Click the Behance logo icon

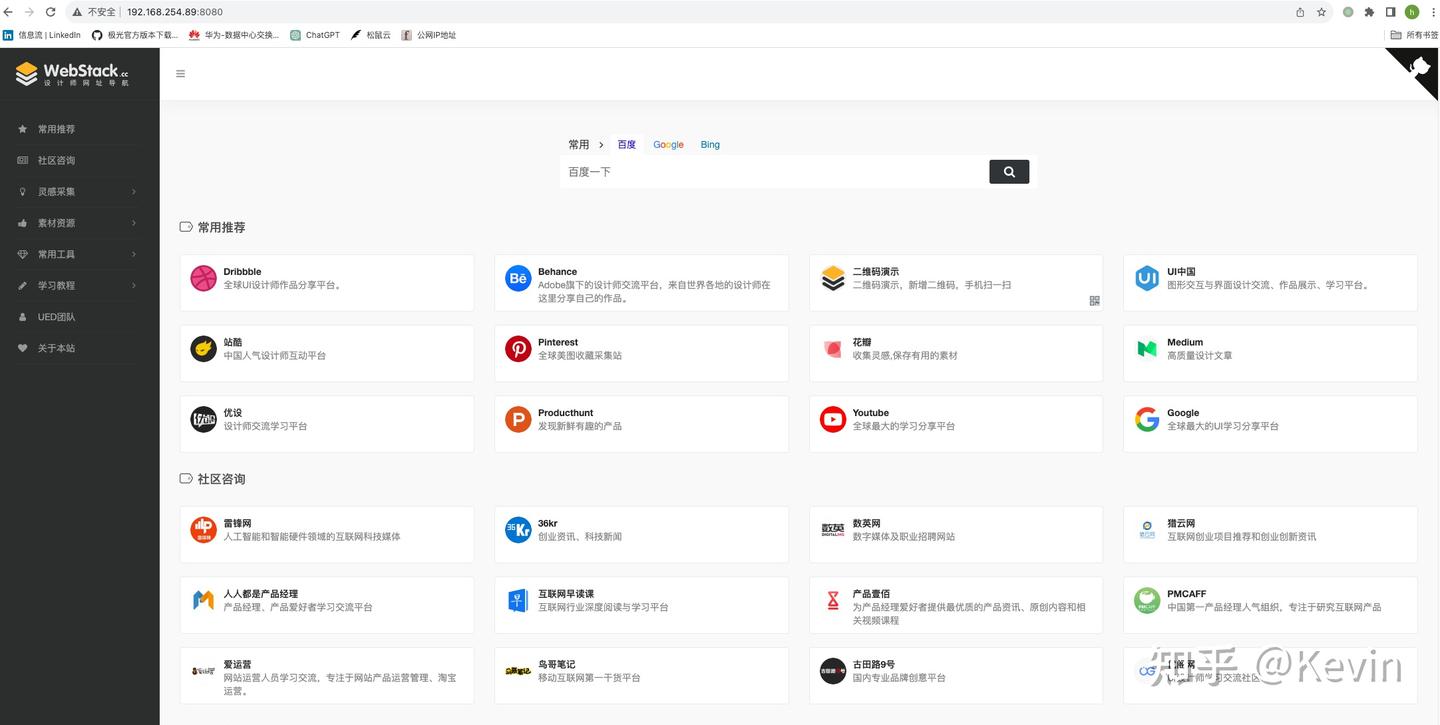518,278
